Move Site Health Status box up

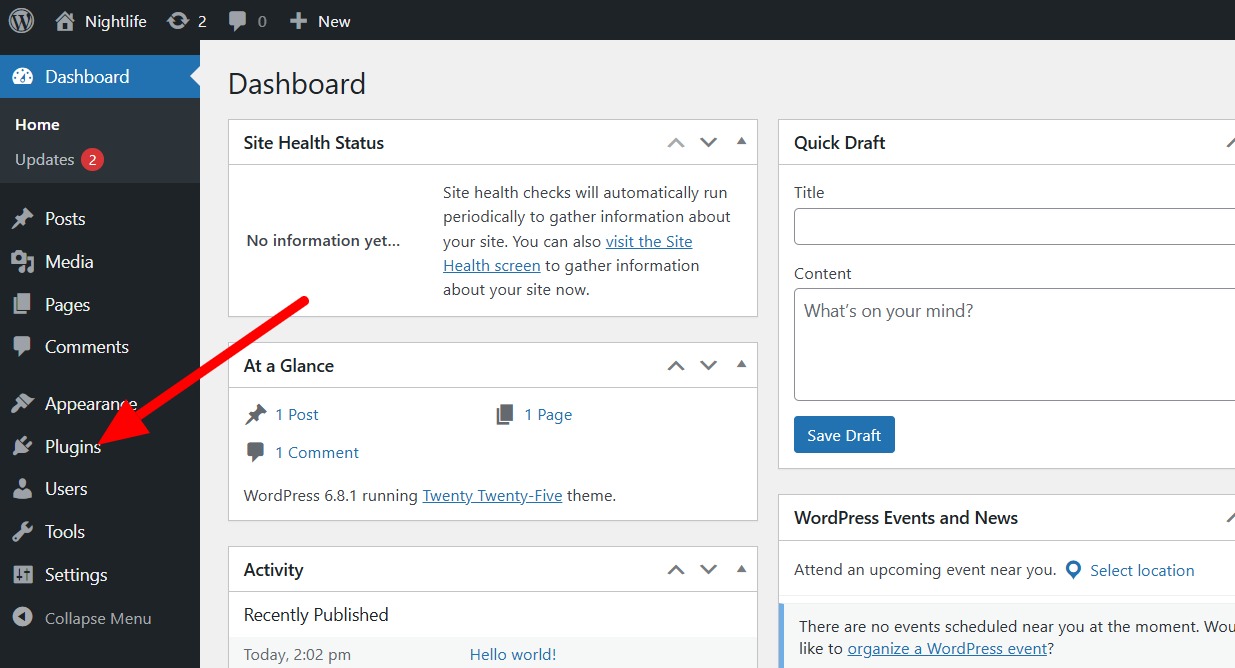676,143
